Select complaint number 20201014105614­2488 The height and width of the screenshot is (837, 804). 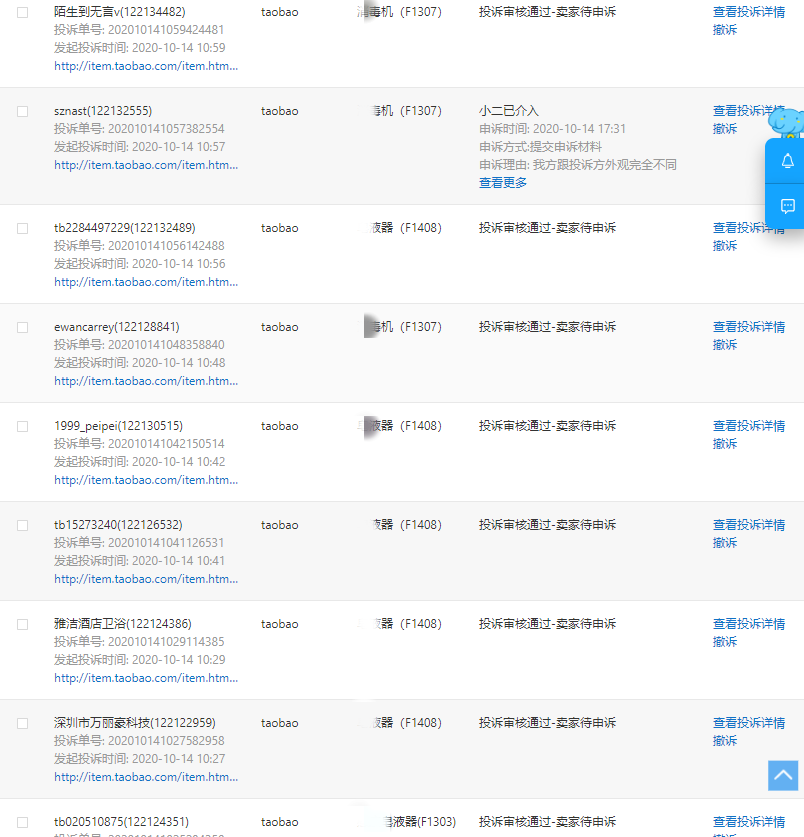166,246
